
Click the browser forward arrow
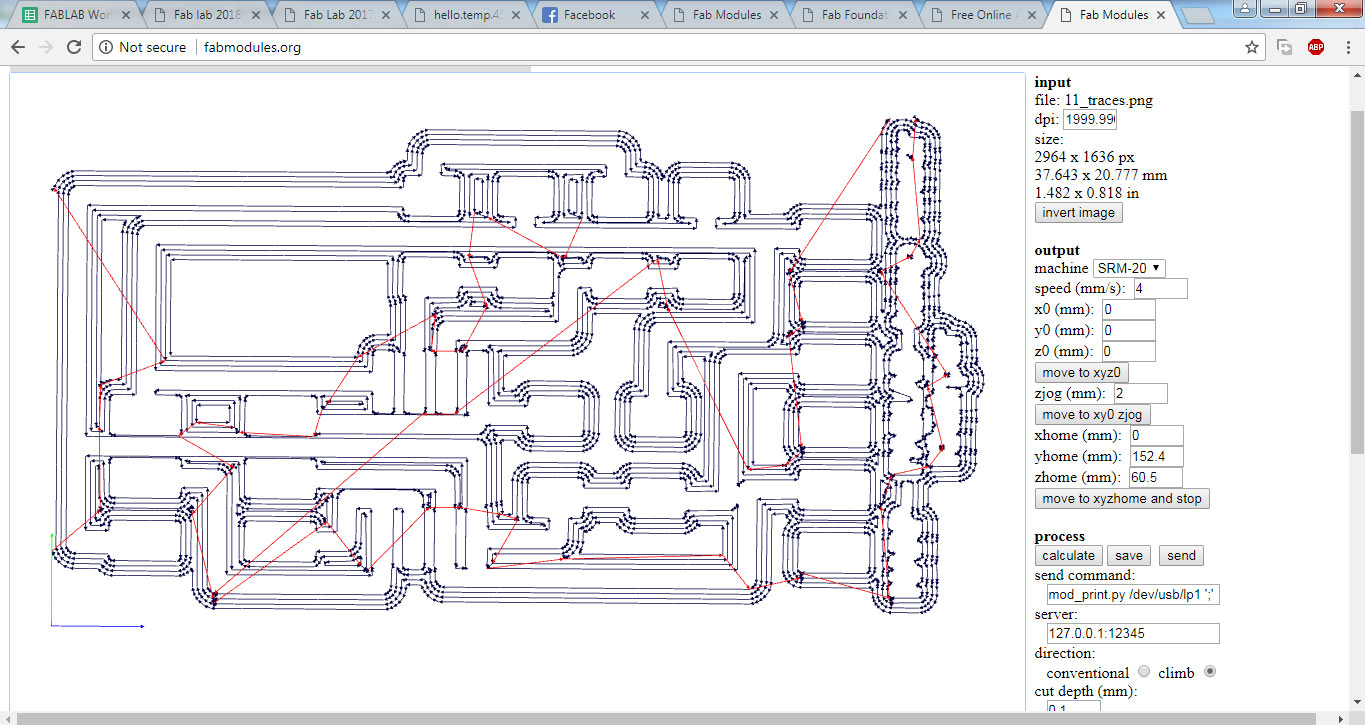(x=46, y=47)
